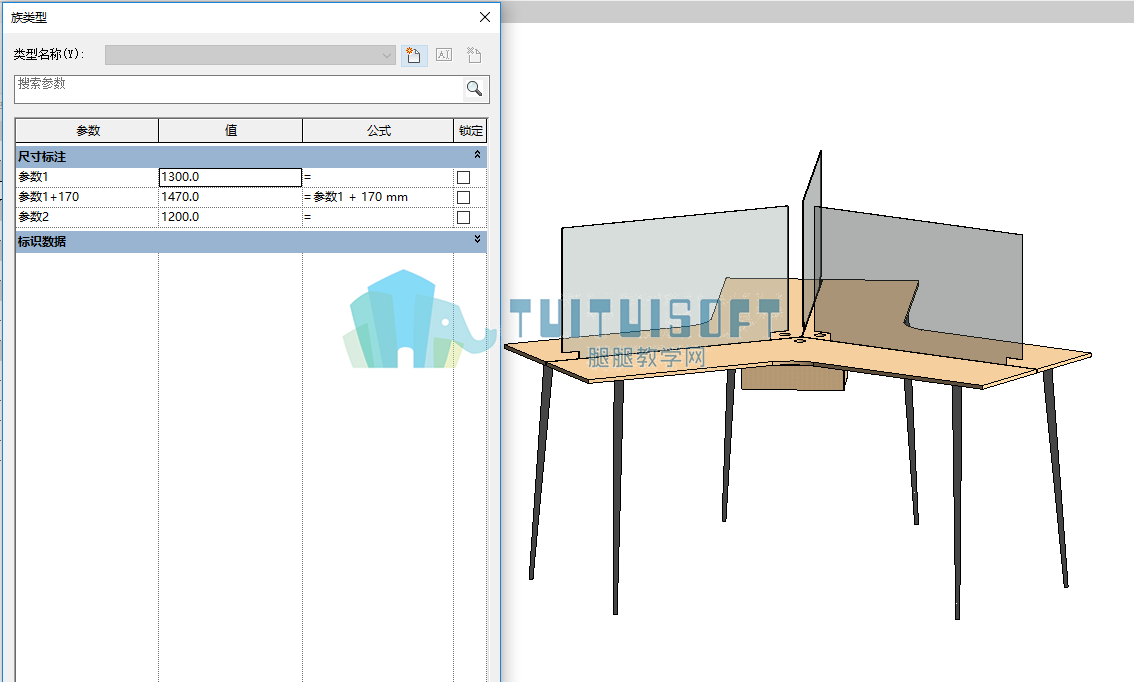
Task: Expand the 标识数据 group
Action: click(x=477, y=239)
